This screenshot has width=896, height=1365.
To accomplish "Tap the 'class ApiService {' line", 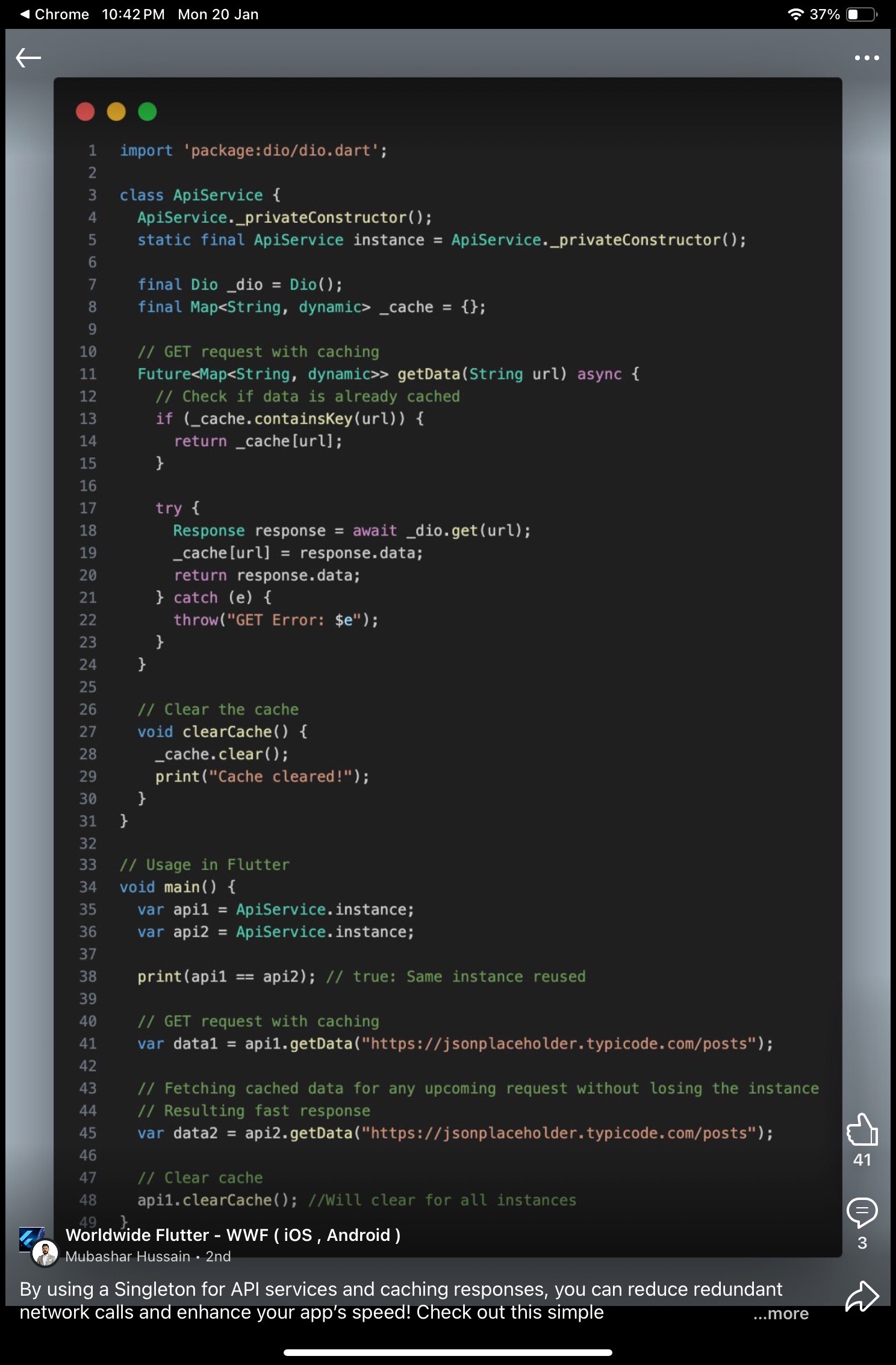I will (x=200, y=195).
